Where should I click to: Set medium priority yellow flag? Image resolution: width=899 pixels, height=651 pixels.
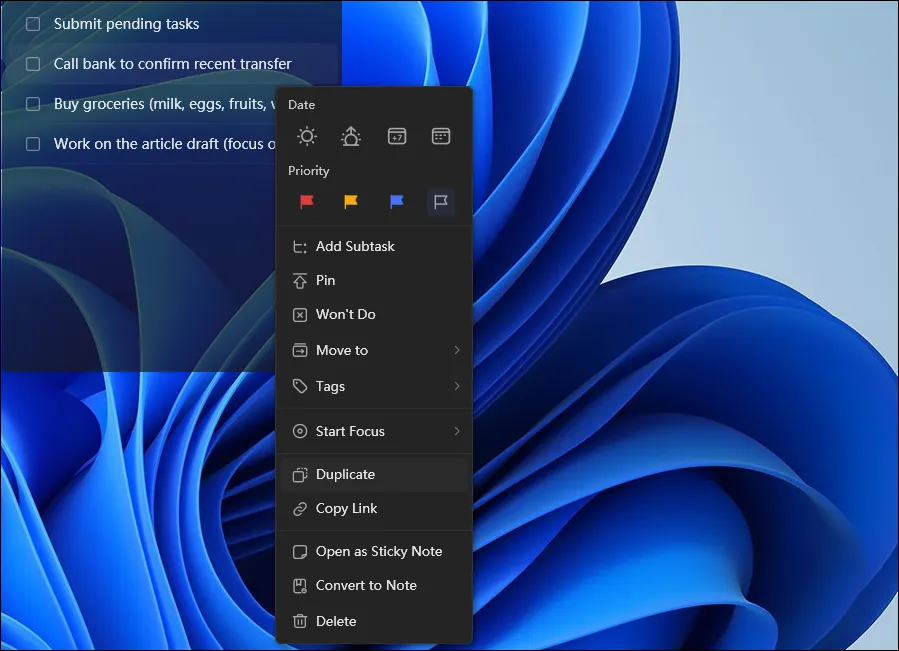point(351,202)
